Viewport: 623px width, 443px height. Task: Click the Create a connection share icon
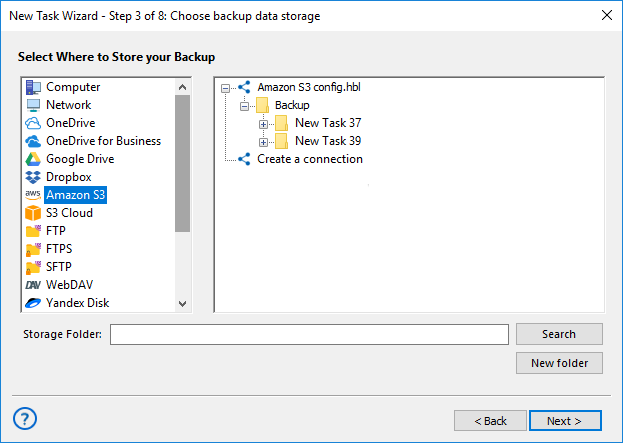tap(244, 159)
